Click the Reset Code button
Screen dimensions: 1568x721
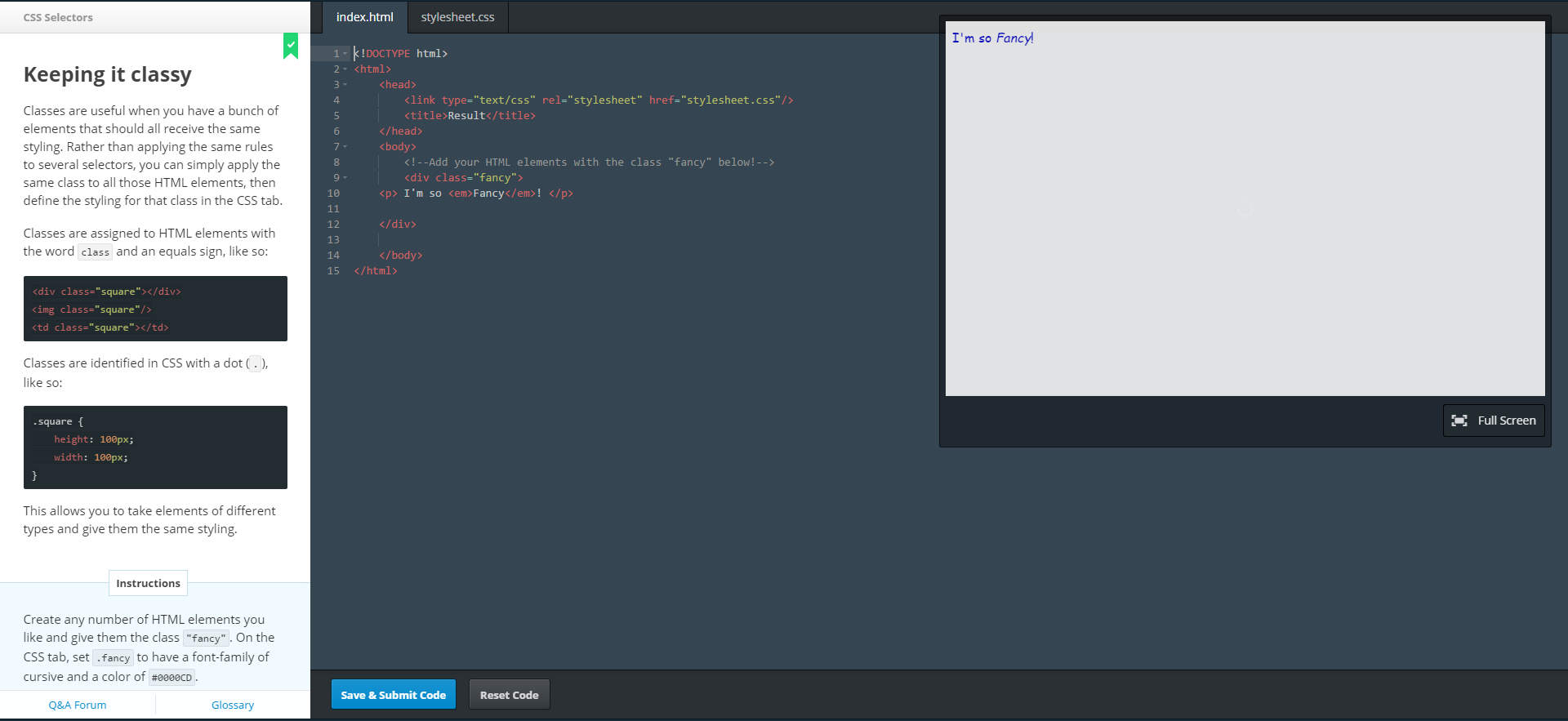pyautogui.click(x=509, y=695)
